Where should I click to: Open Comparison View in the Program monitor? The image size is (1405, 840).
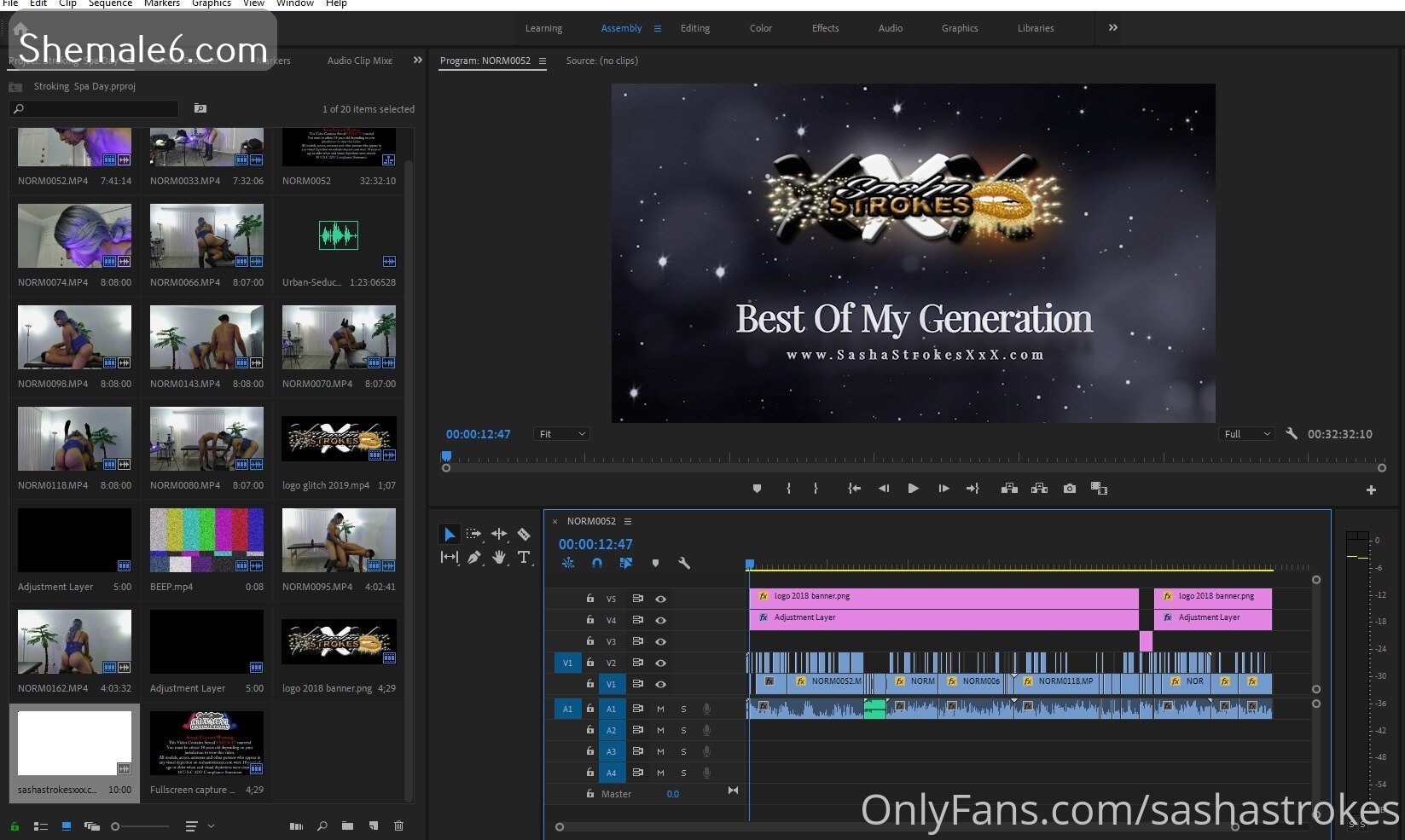tap(1099, 489)
